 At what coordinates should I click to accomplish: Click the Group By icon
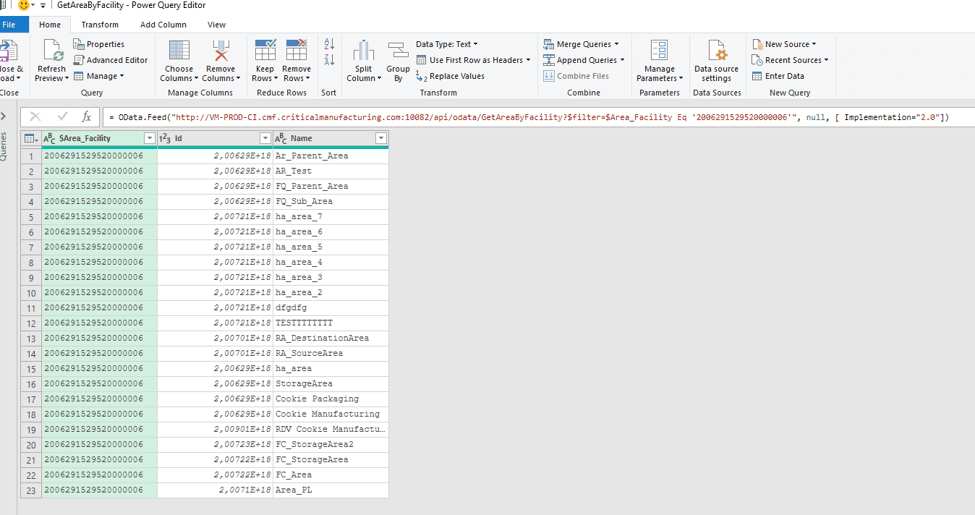click(398, 52)
